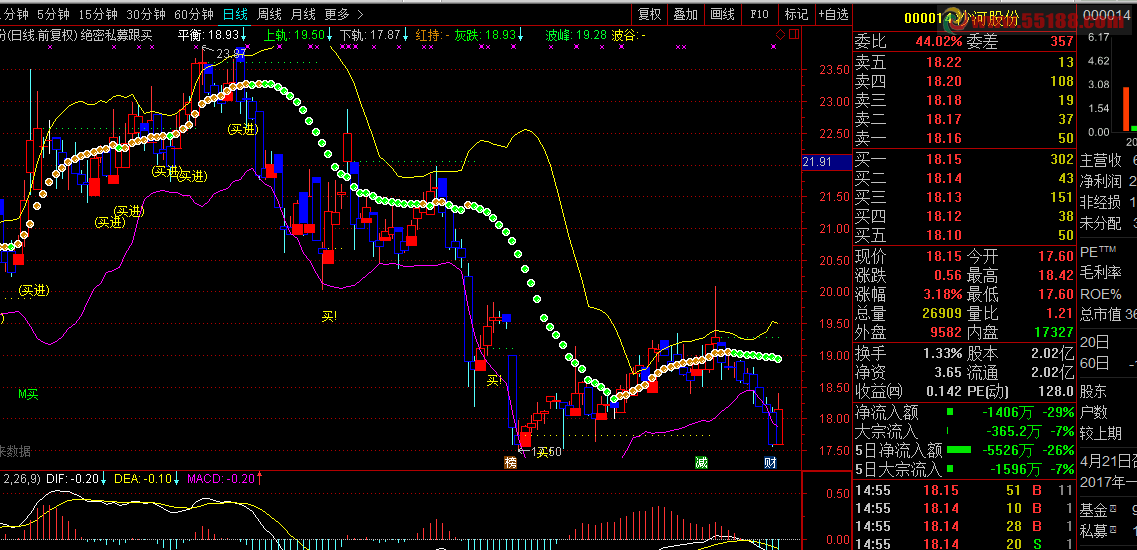
Task: Click the 榜 marker icon on the chart
Action: (512, 462)
